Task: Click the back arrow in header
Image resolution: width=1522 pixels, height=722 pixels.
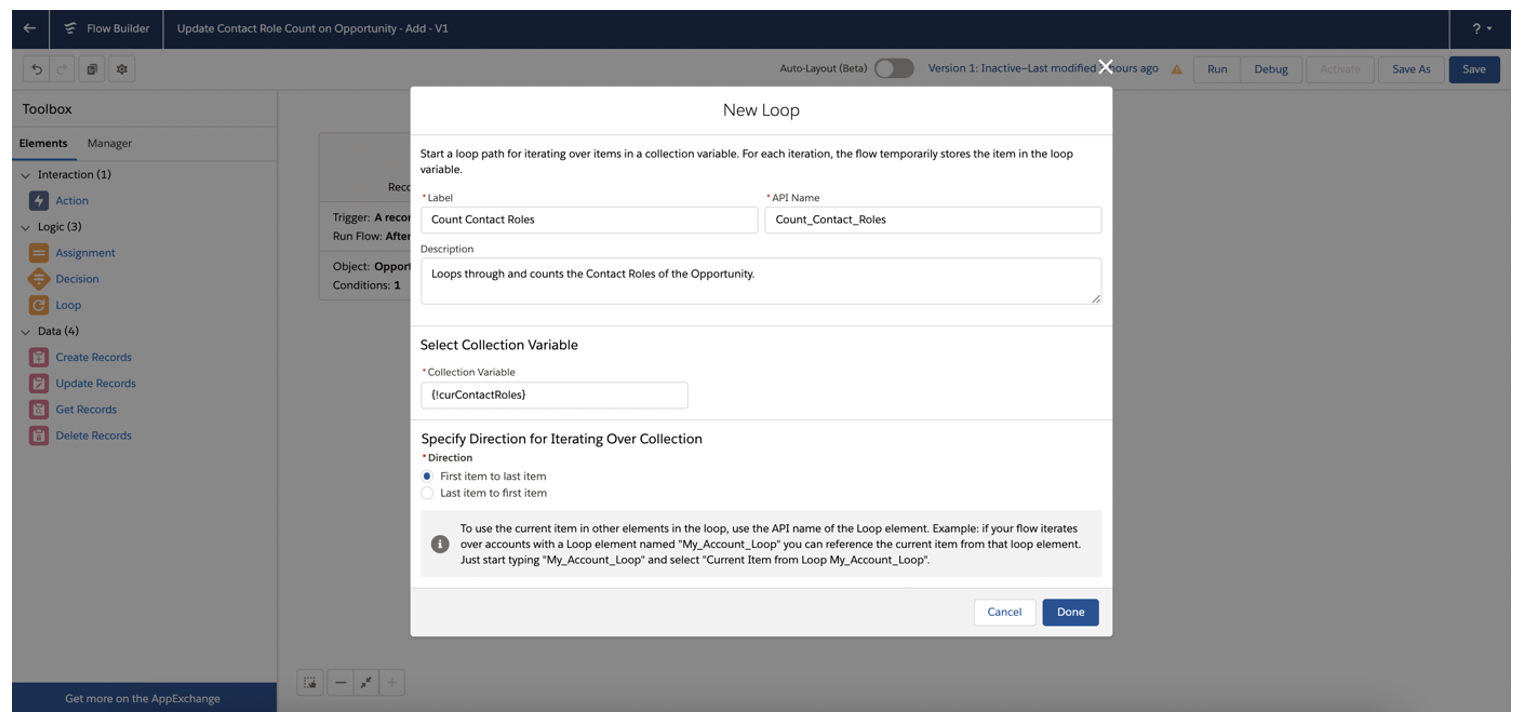Action: (30, 28)
